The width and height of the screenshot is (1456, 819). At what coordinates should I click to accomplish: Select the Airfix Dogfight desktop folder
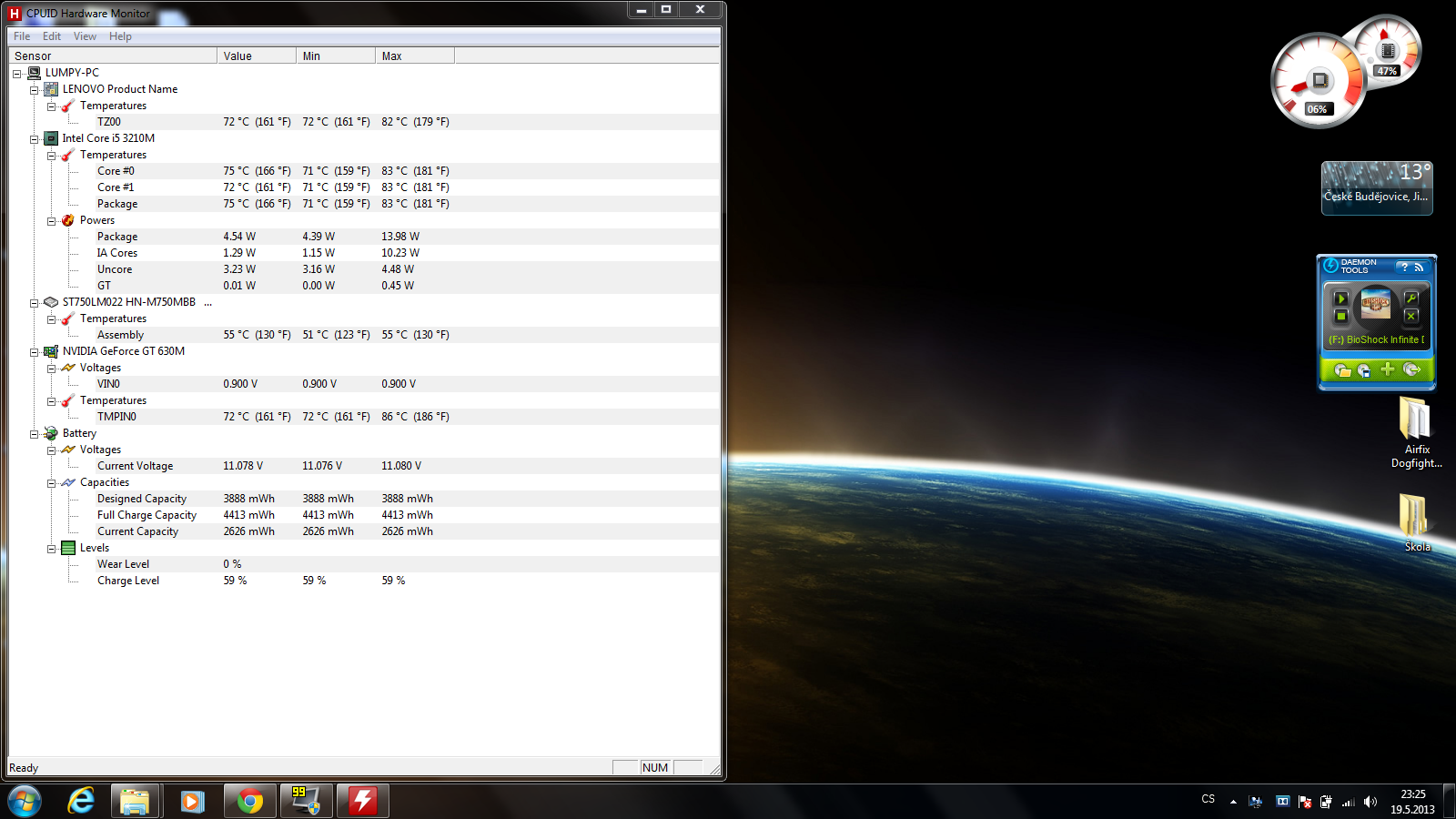point(1416,433)
